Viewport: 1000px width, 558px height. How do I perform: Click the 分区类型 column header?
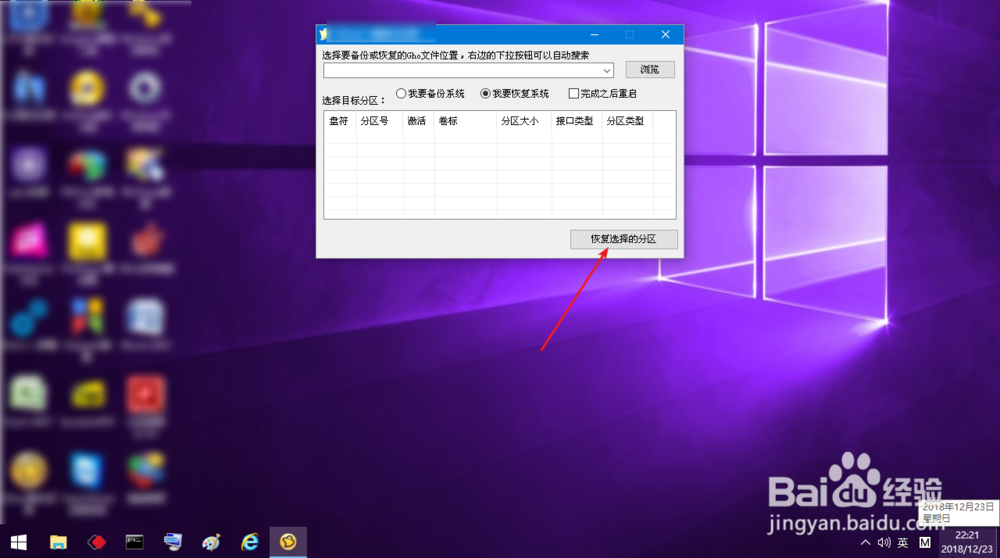click(x=625, y=121)
